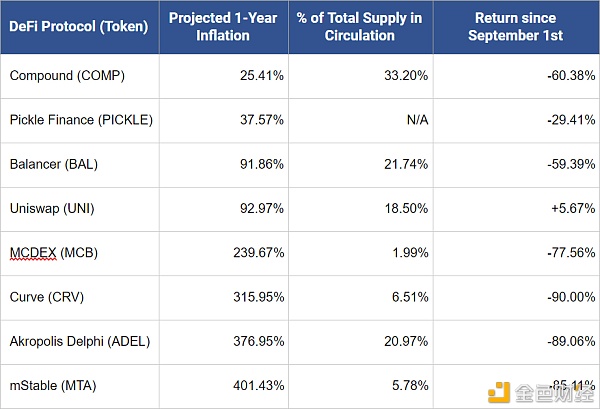Select the N/A circulation cell
The width and height of the screenshot is (600, 409).
pos(360,120)
